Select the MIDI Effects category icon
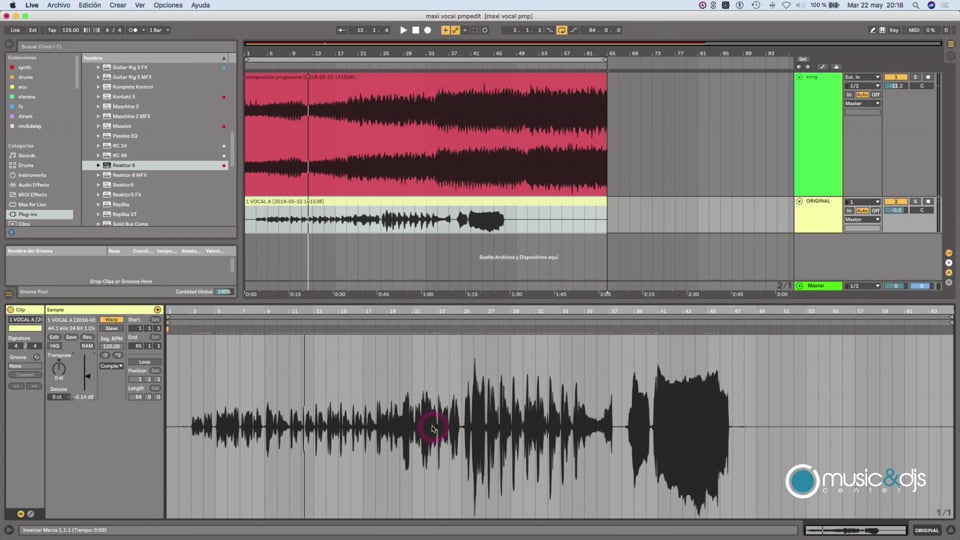Viewport: 960px width, 540px height. click(13, 195)
